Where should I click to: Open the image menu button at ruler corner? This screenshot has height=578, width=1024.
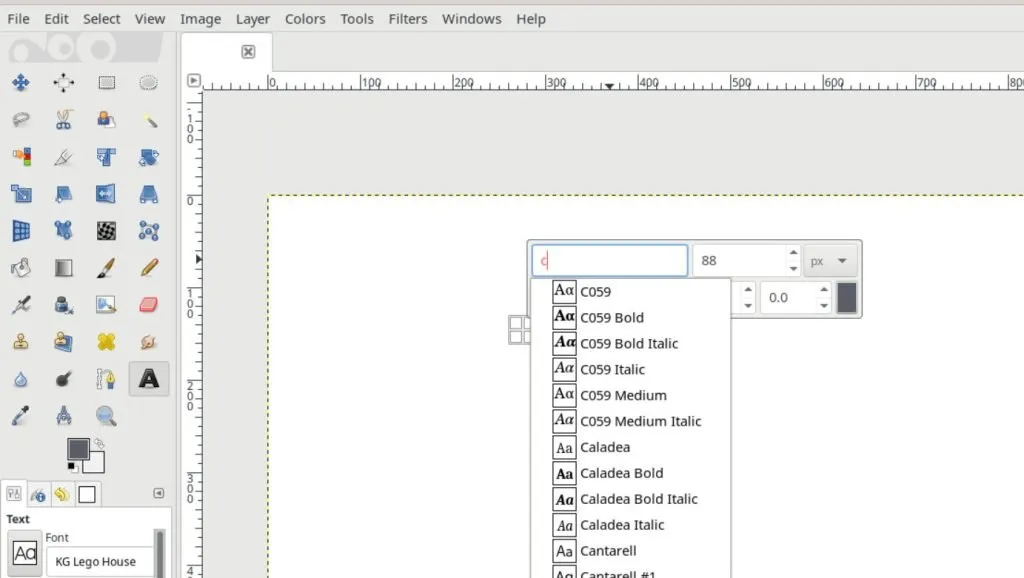(x=194, y=80)
